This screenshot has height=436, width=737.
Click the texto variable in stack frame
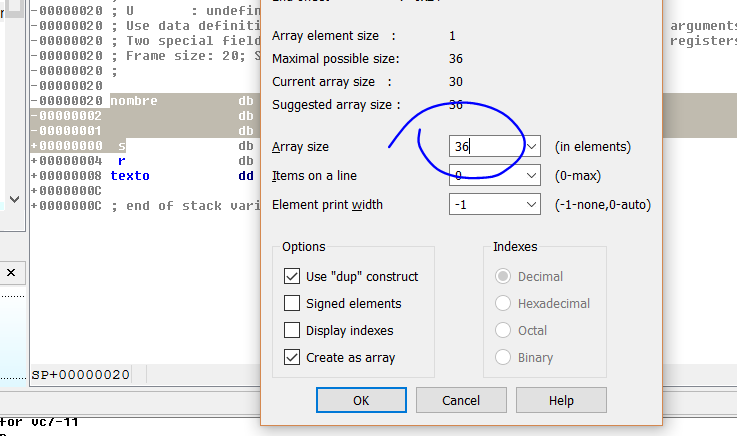point(130,175)
